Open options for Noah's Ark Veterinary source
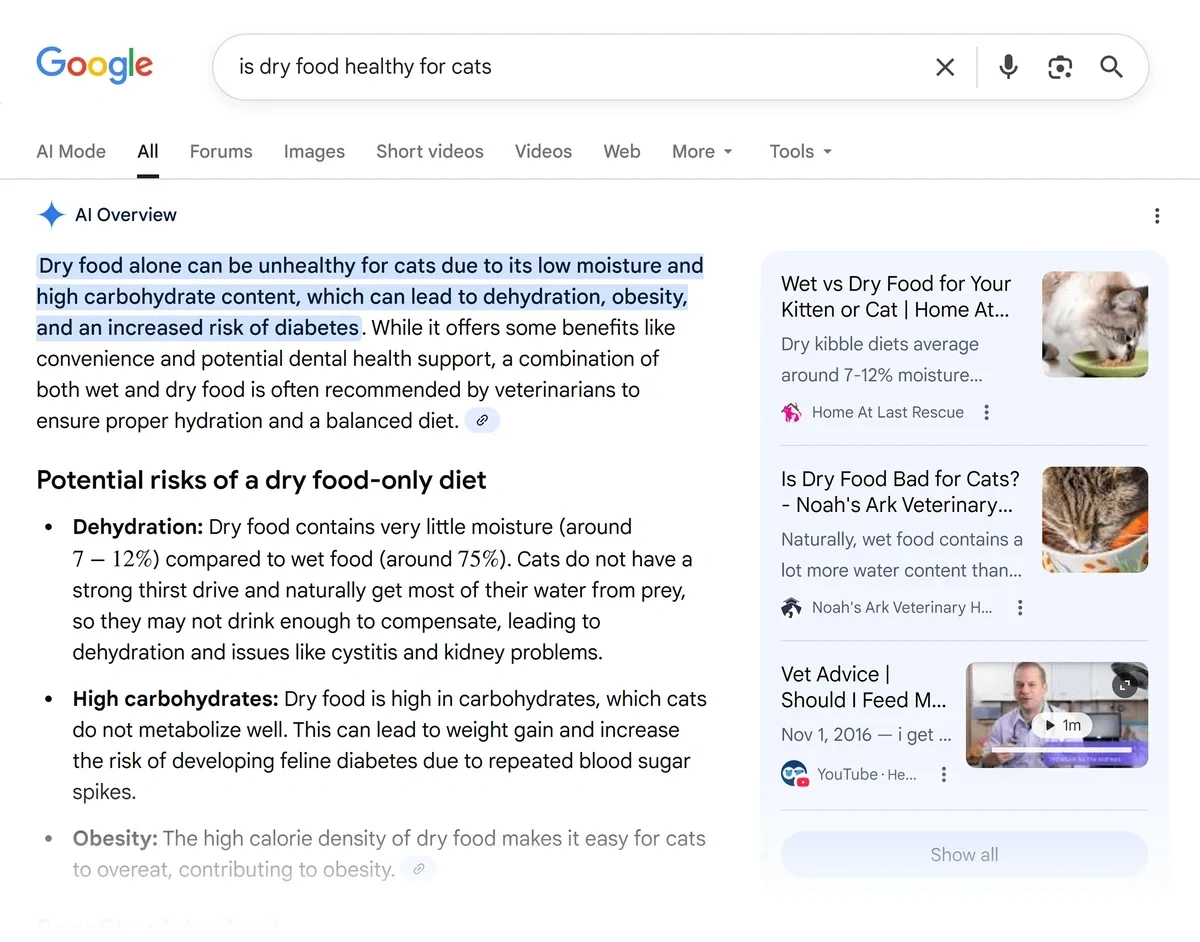Image resolution: width=1200 pixels, height=942 pixels. pos(1019,607)
